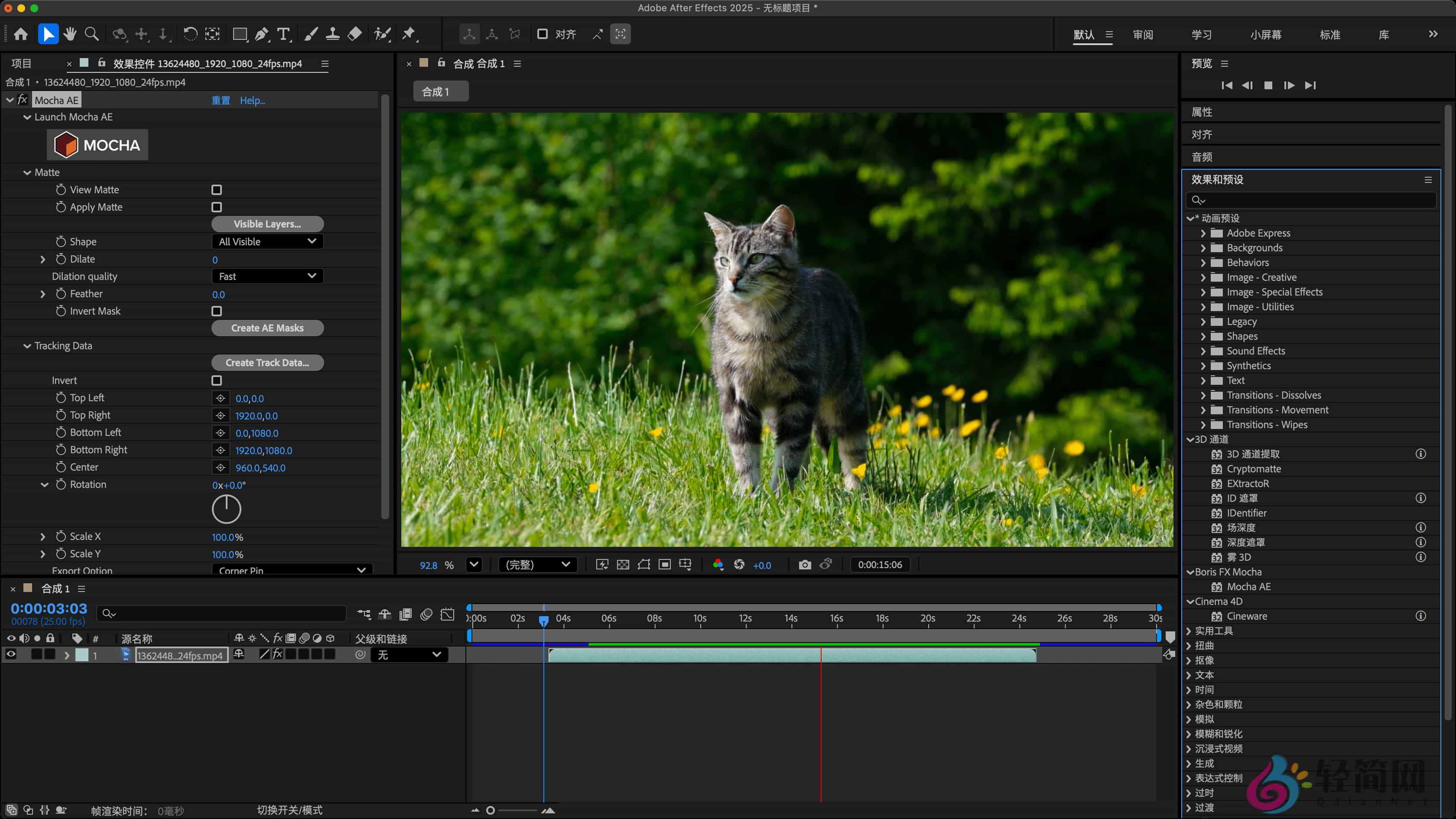The width and height of the screenshot is (1456, 819).
Task: Click the Help link next to Mocha AE
Action: [252, 100]
